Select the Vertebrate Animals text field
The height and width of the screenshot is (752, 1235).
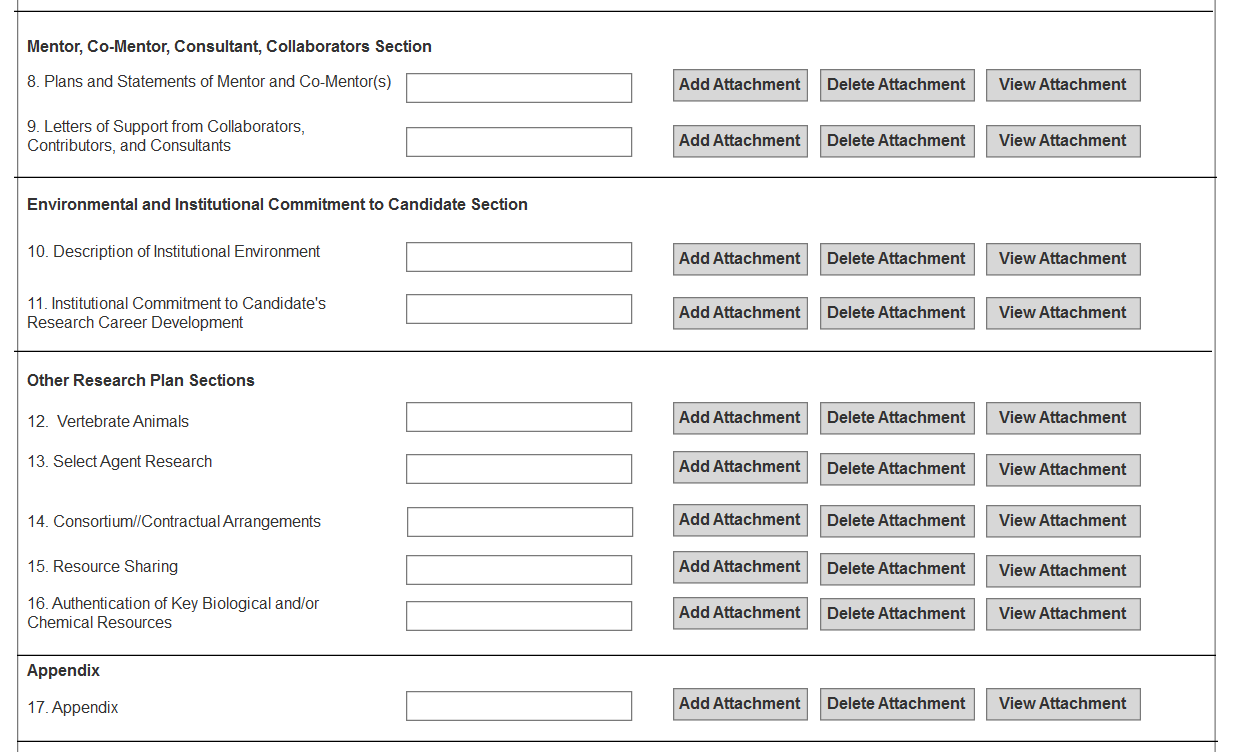click(519, 417)
